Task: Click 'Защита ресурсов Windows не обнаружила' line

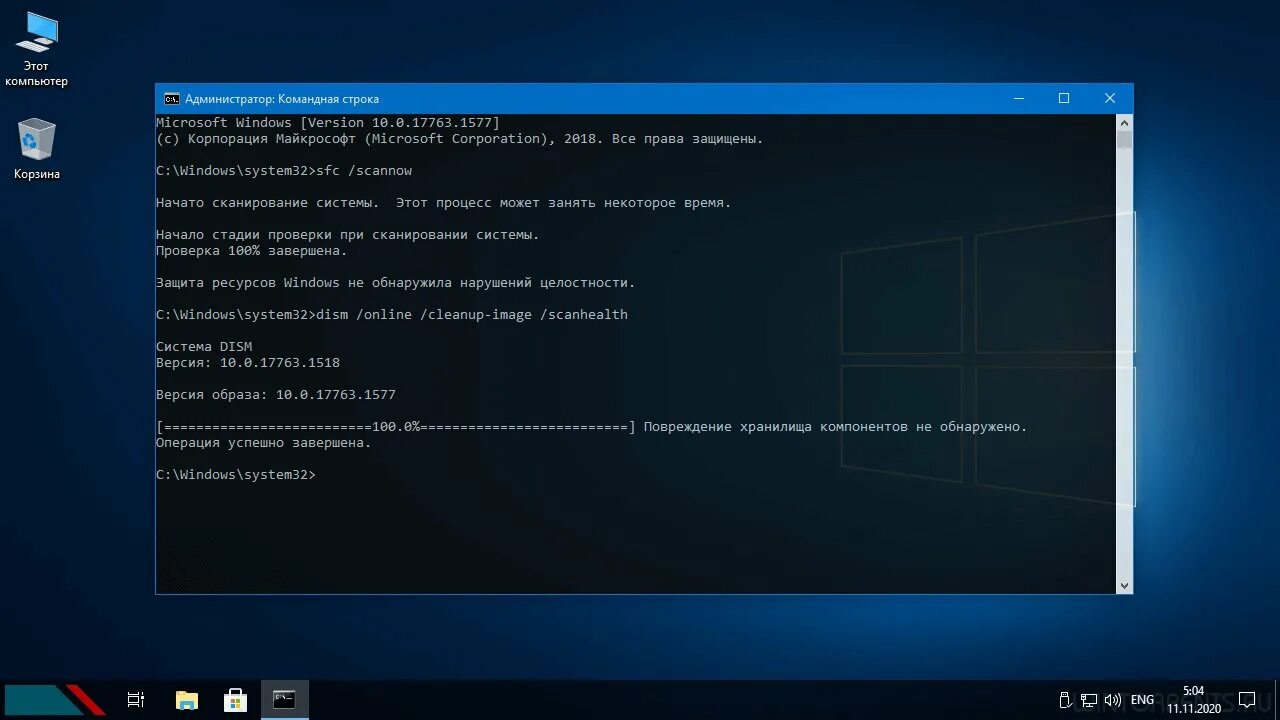Action: tap(396, 283)
